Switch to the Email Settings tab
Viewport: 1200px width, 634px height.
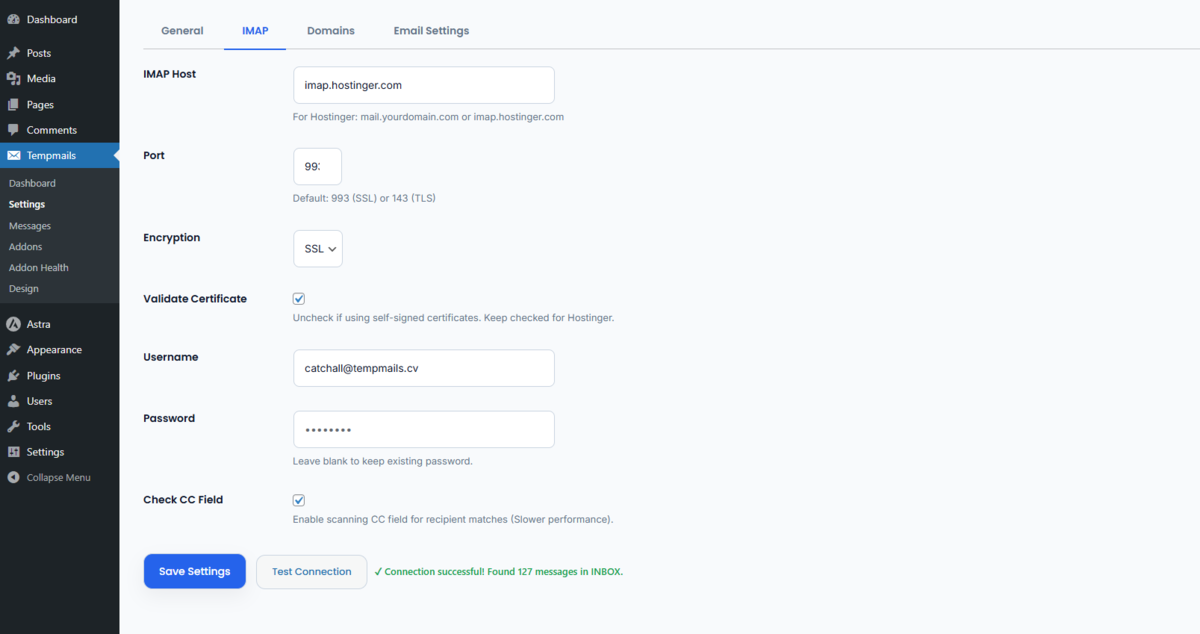[431, 30]
